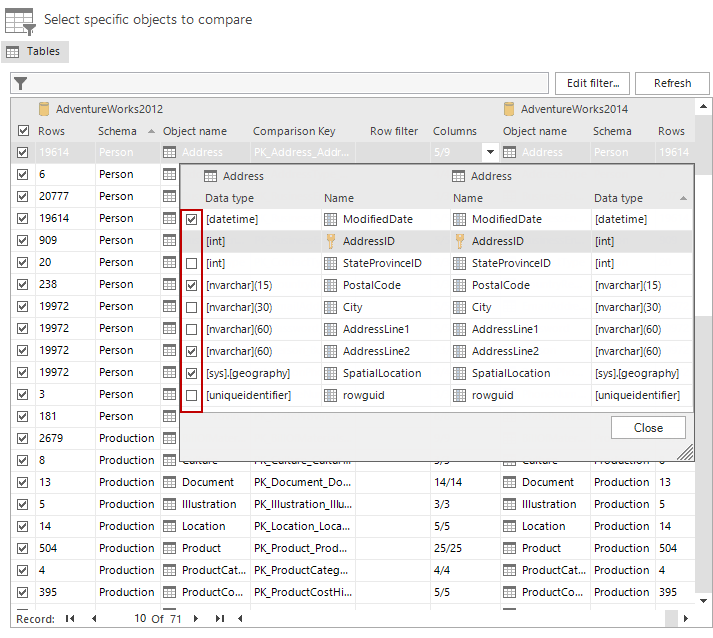Screen dimensions: 713x638
Task: Click the Tables tab grid icon
Action: point(13,52)
